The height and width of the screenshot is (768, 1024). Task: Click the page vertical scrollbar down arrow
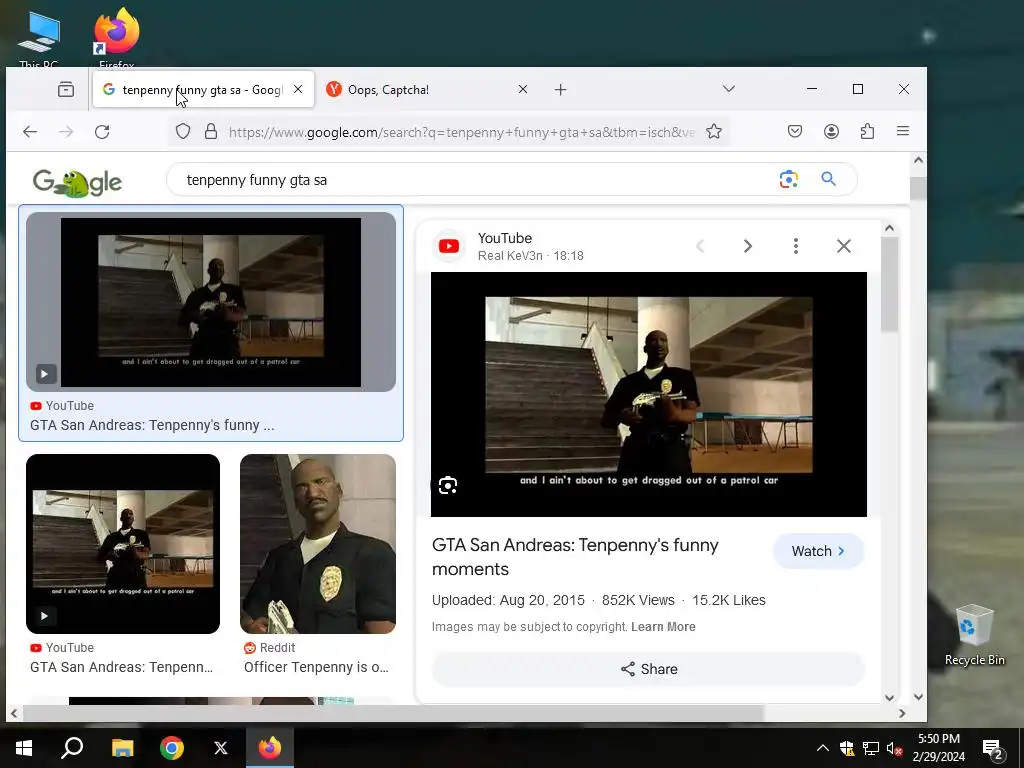click(x=918, y=697)
